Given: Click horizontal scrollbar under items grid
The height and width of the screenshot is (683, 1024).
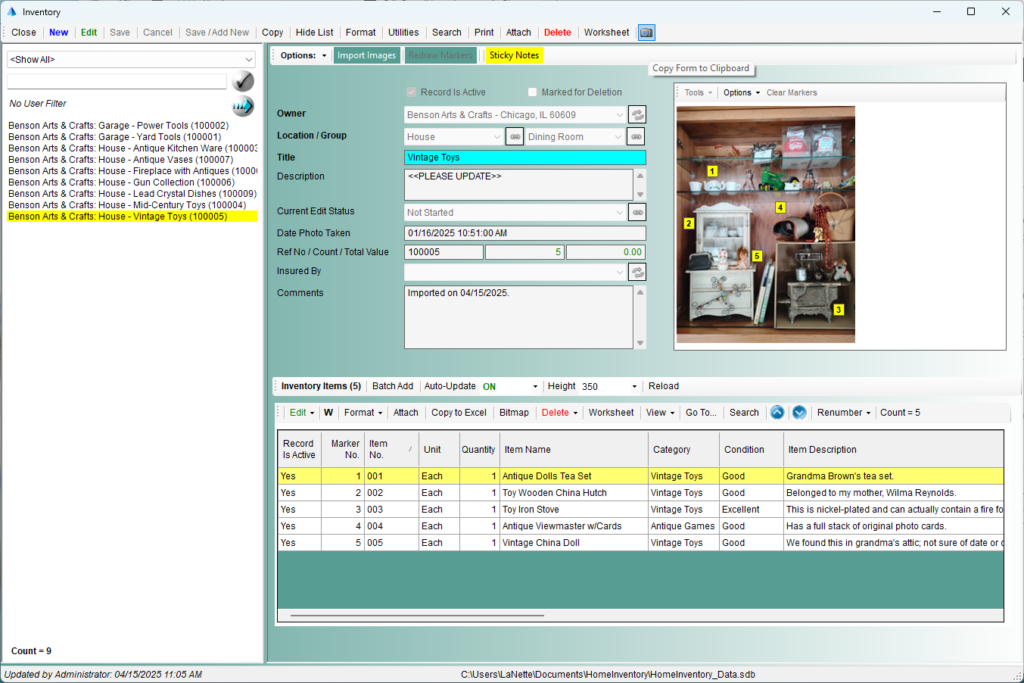Looking at the screenshot, I should pyautogui.click(x=417, y=615).
